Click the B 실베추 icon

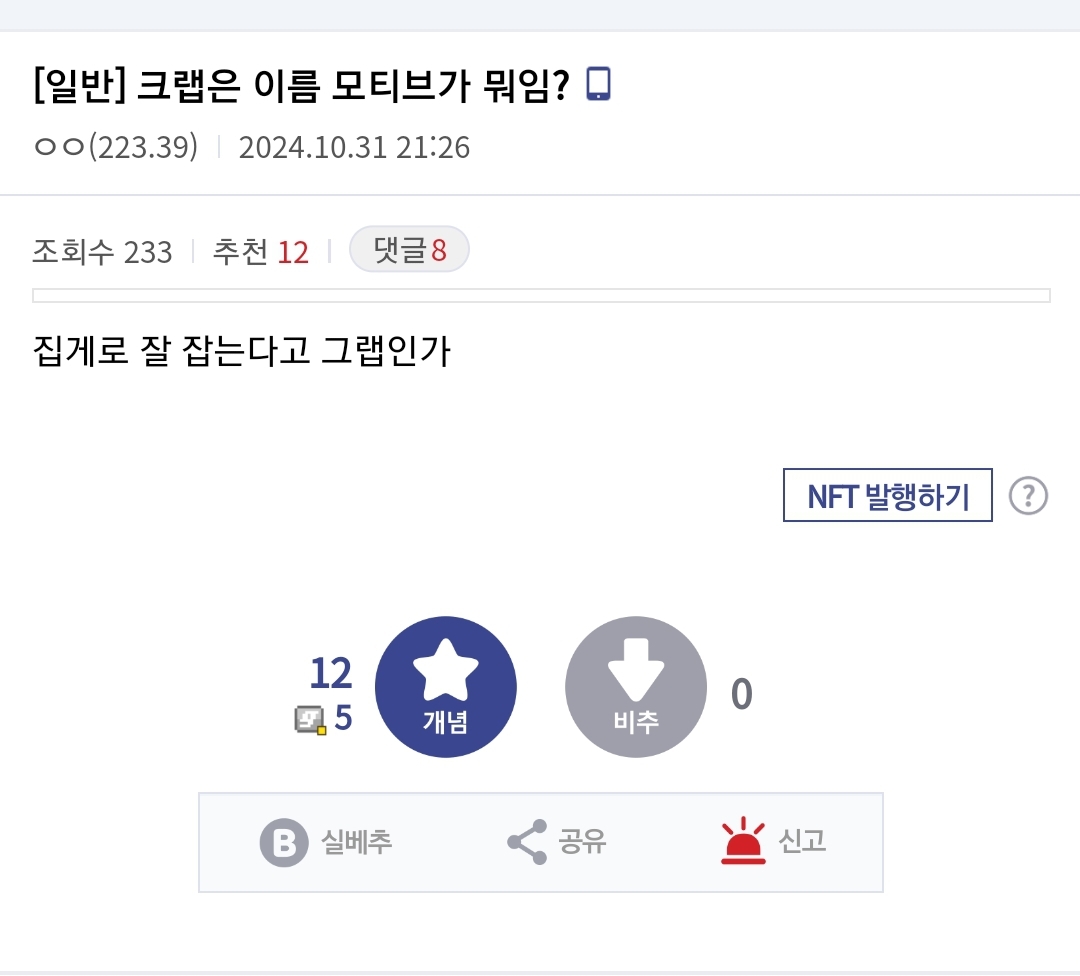tap(284, 842)
